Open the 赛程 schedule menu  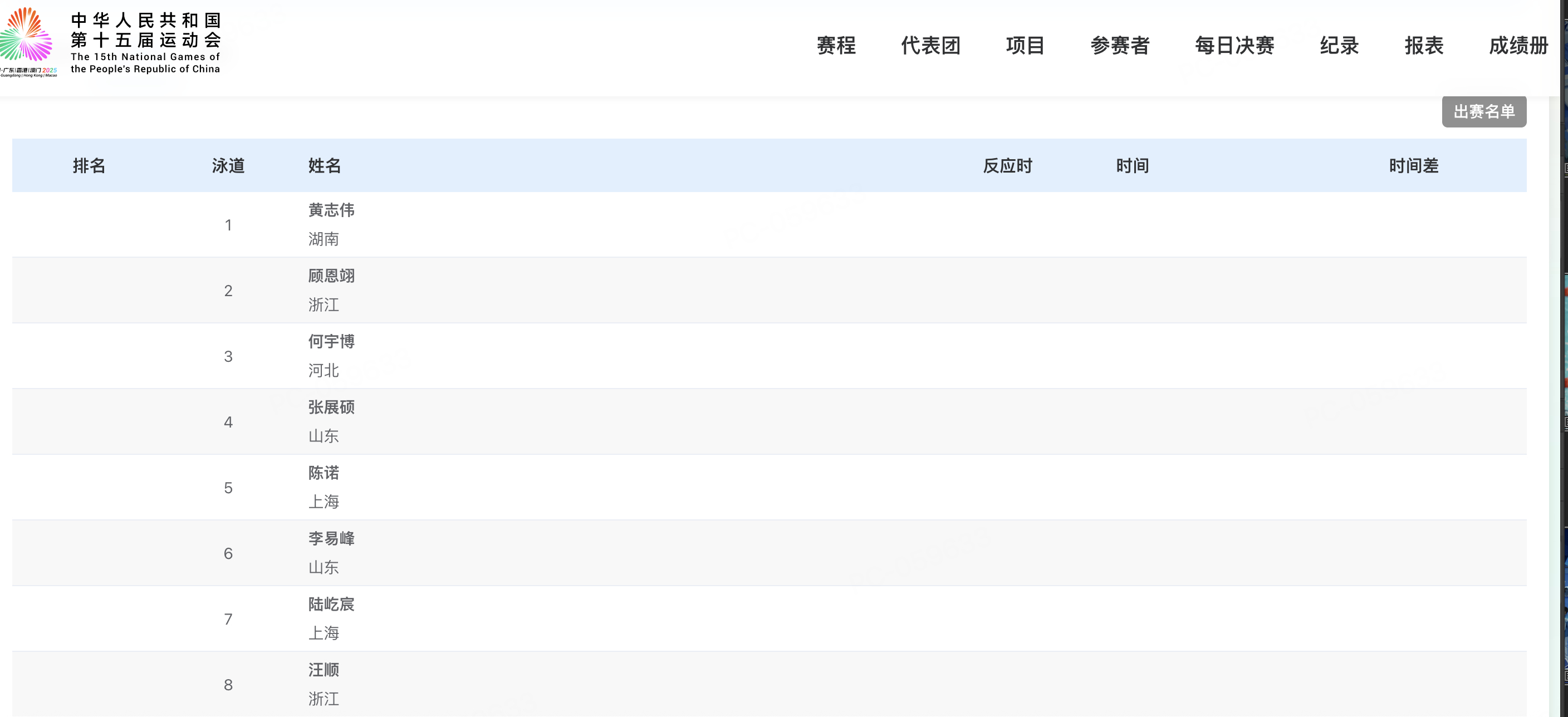pos(836,46)
